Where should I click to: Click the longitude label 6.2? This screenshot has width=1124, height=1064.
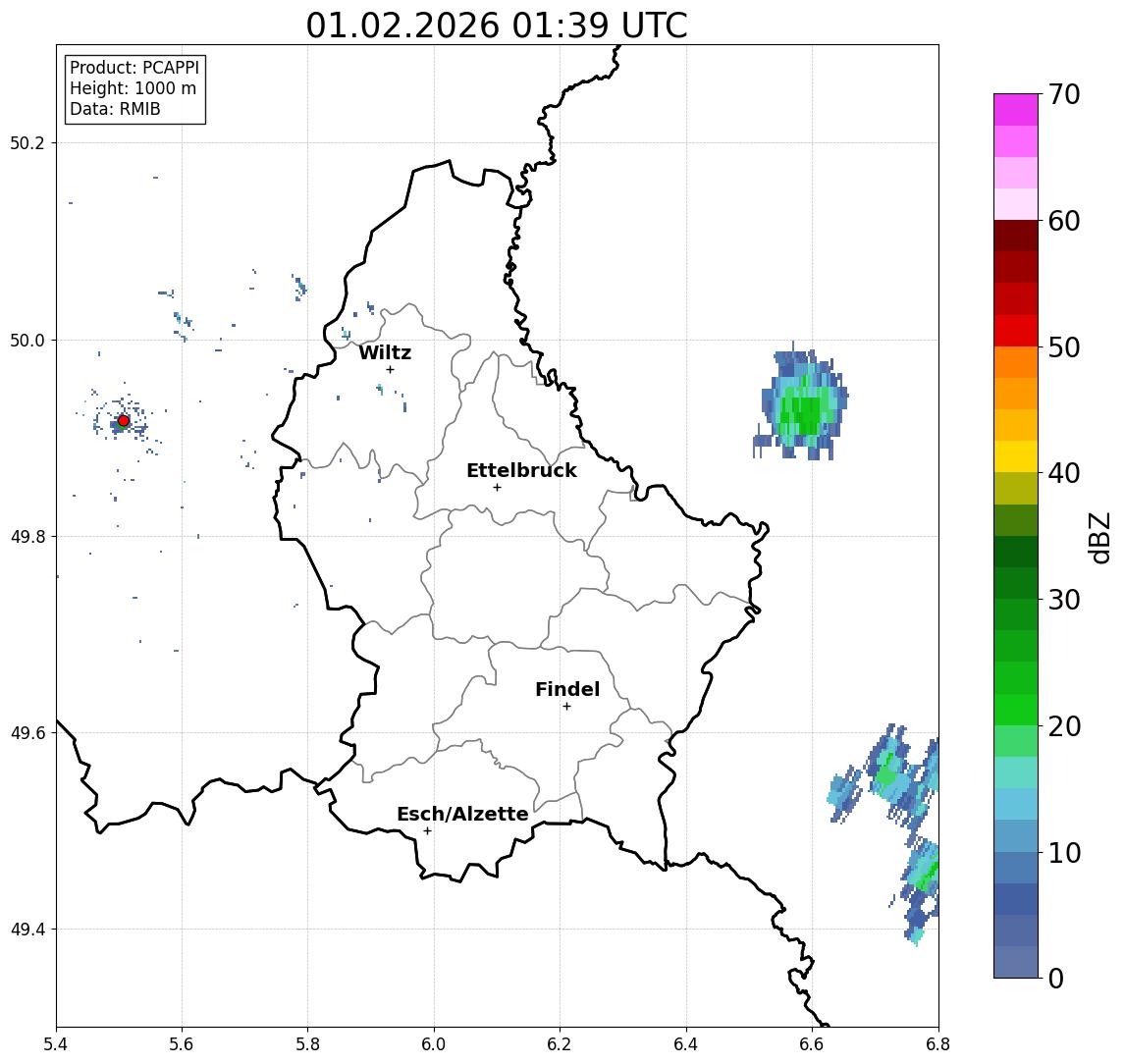(x=560, y=1044)
